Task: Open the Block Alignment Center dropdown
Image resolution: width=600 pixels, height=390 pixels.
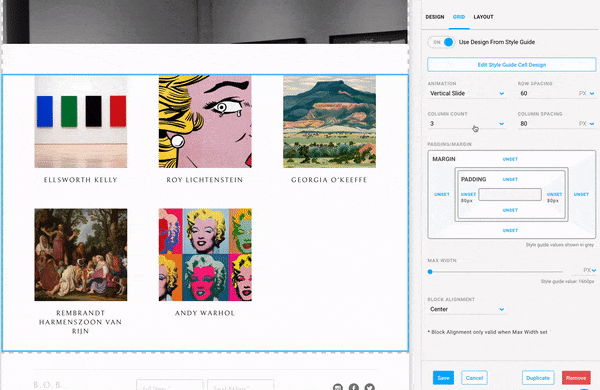Action: [467, 309]
